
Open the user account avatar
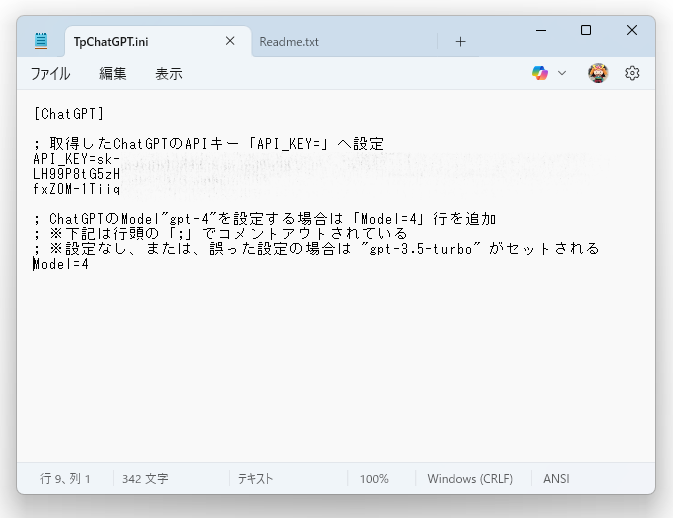point(598,73)
